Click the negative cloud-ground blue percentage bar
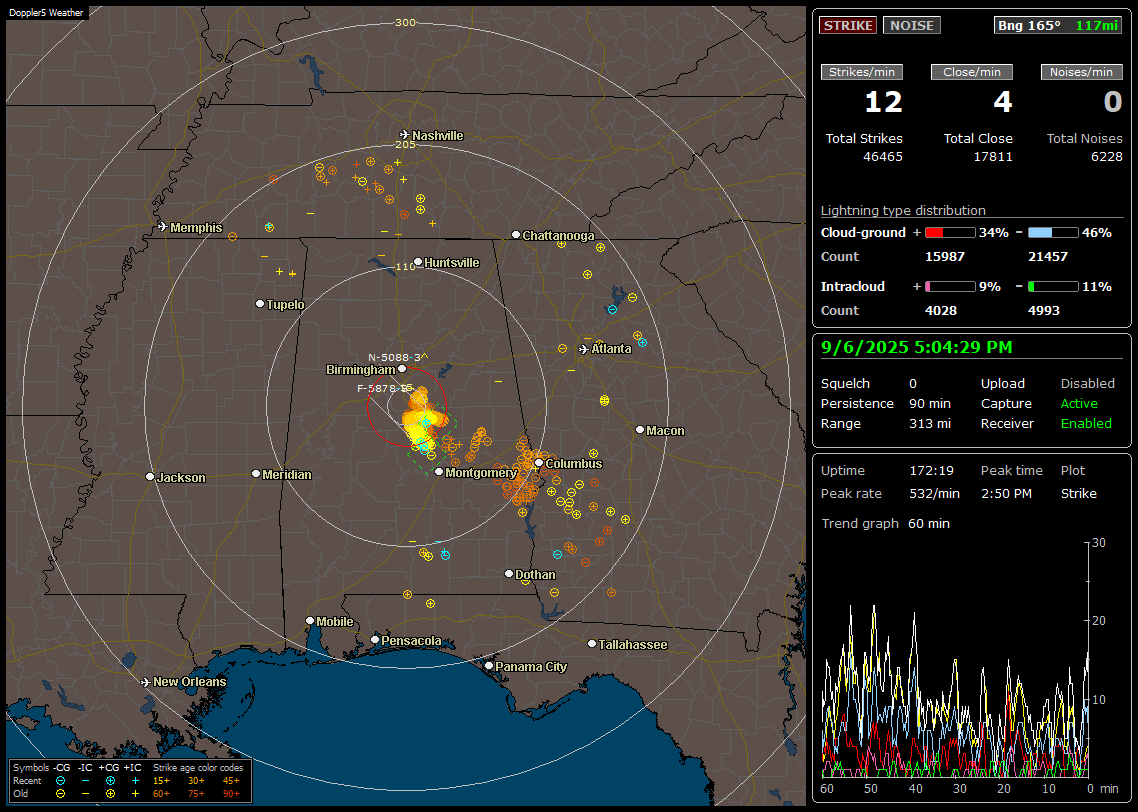1138x812 pixels. pyautogui.click(x=1053, y=233)
